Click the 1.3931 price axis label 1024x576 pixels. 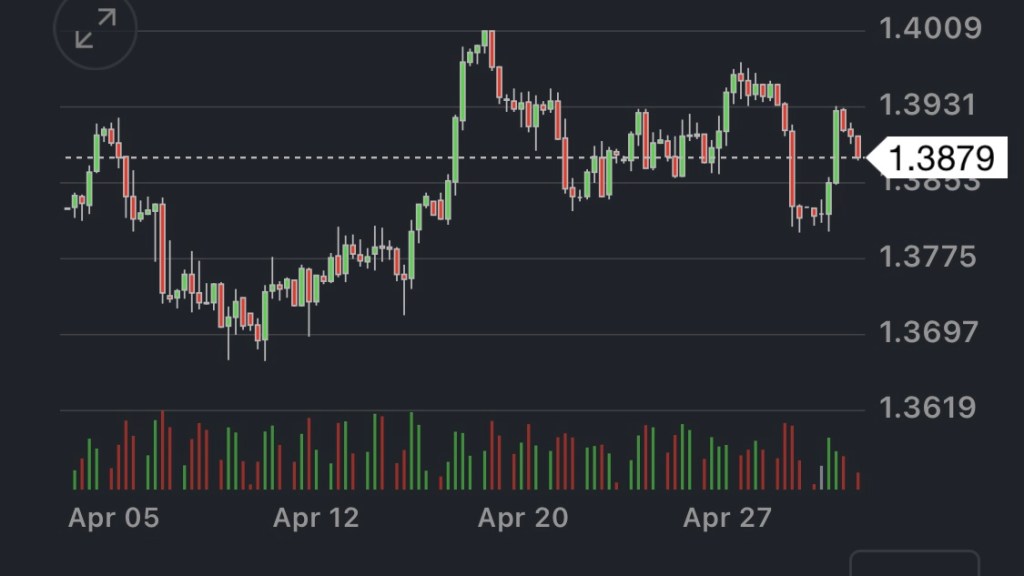click(930, 105)
